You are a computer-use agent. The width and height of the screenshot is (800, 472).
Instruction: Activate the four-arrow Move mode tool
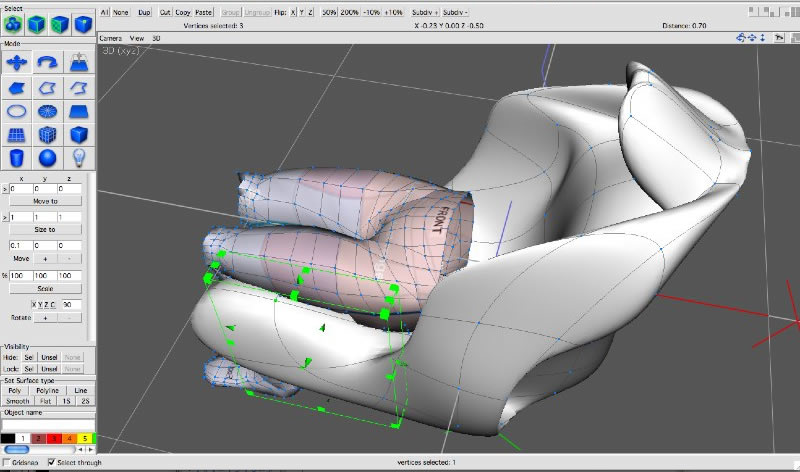click(16, 63)
